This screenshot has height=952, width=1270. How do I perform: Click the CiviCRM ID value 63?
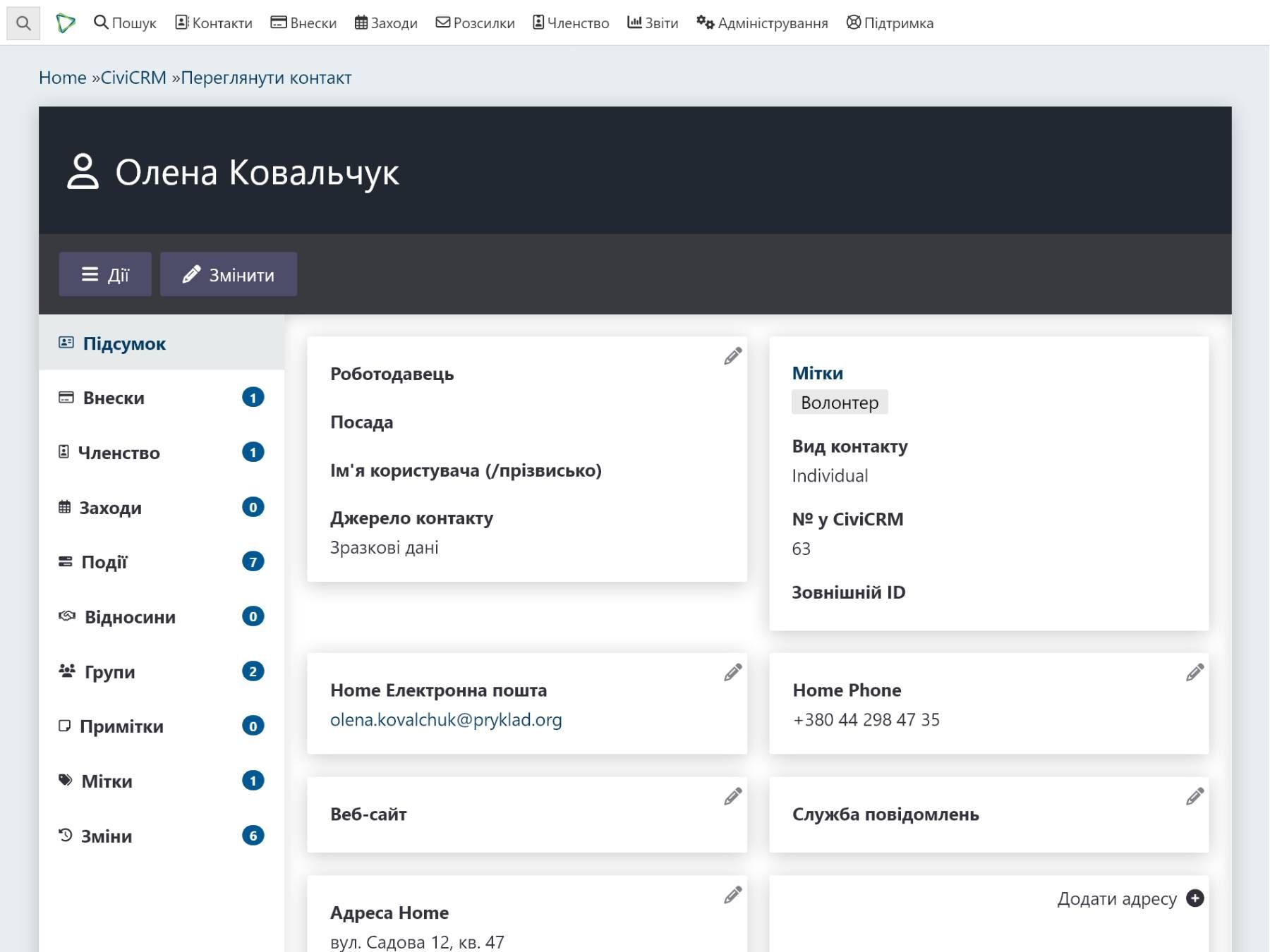pyautogui.click(x=802, y=549)
